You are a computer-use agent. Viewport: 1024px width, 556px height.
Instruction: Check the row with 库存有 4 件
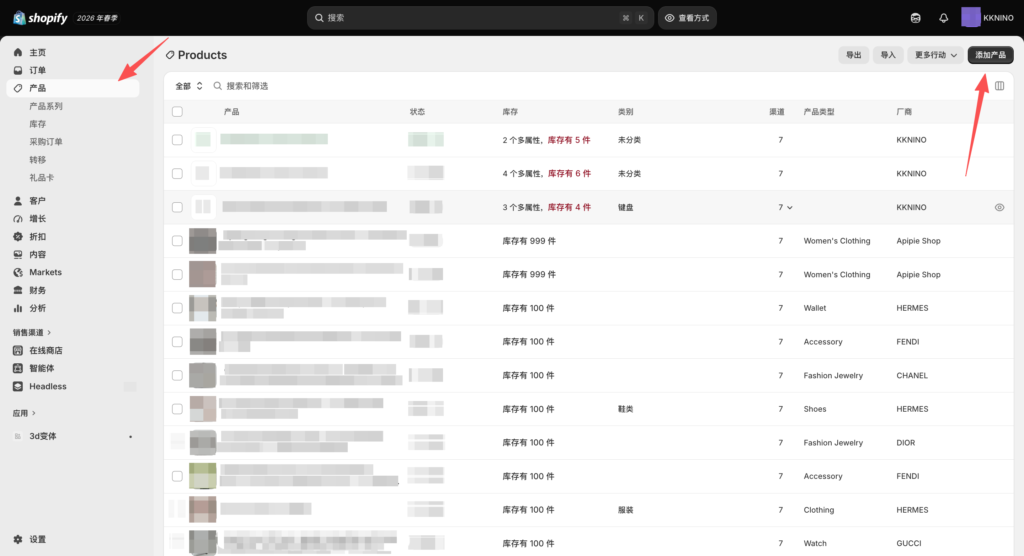[x=177, y=207]
